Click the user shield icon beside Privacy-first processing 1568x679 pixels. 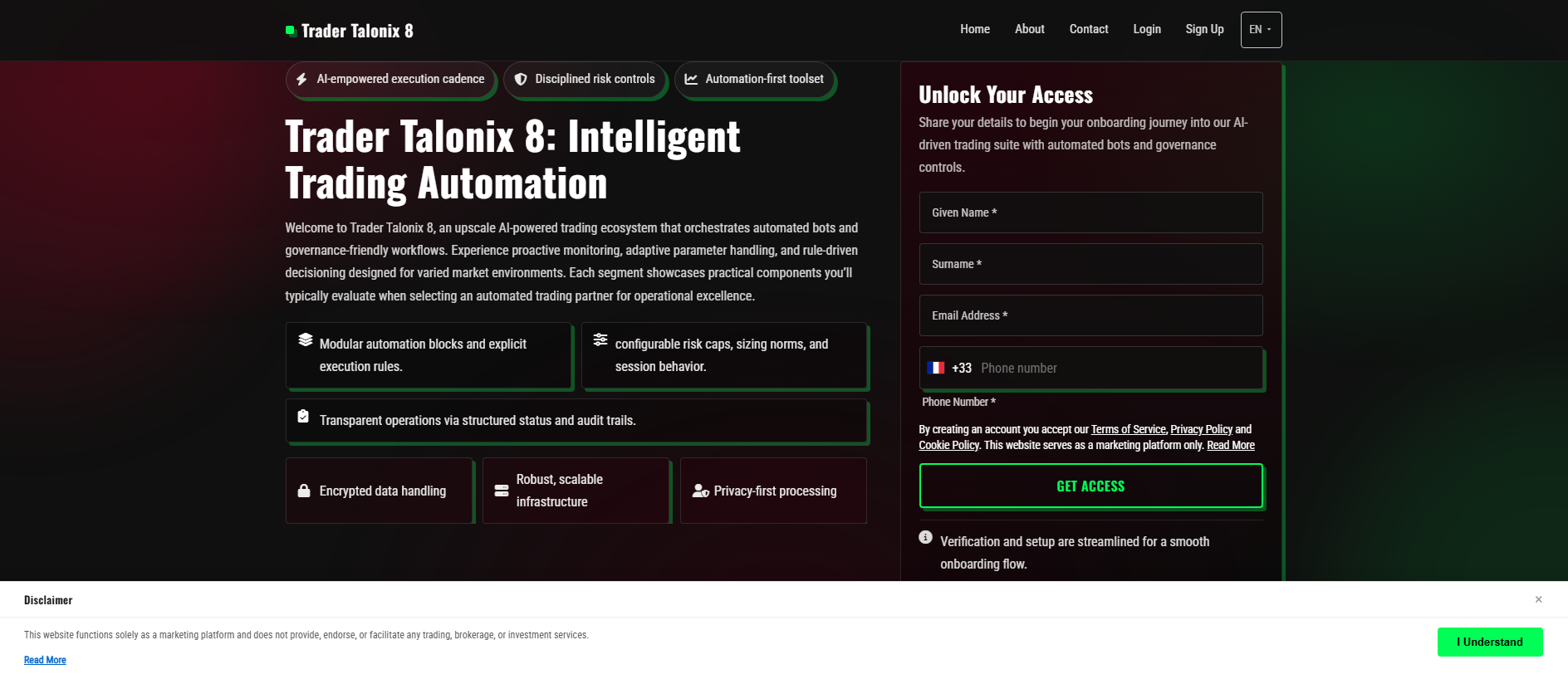point(701,491)
